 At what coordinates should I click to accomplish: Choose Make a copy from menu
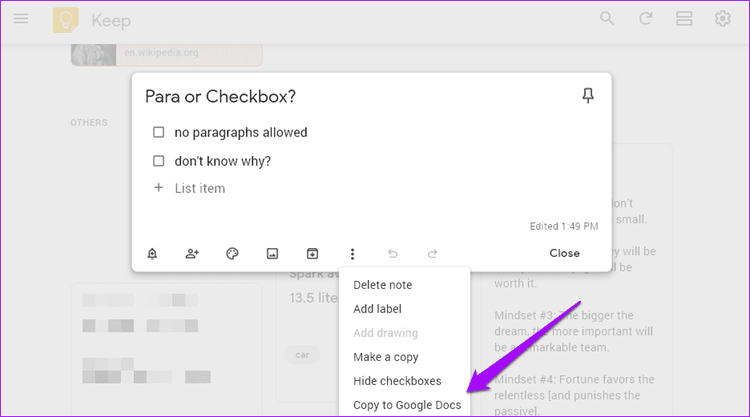pos(386,357)
